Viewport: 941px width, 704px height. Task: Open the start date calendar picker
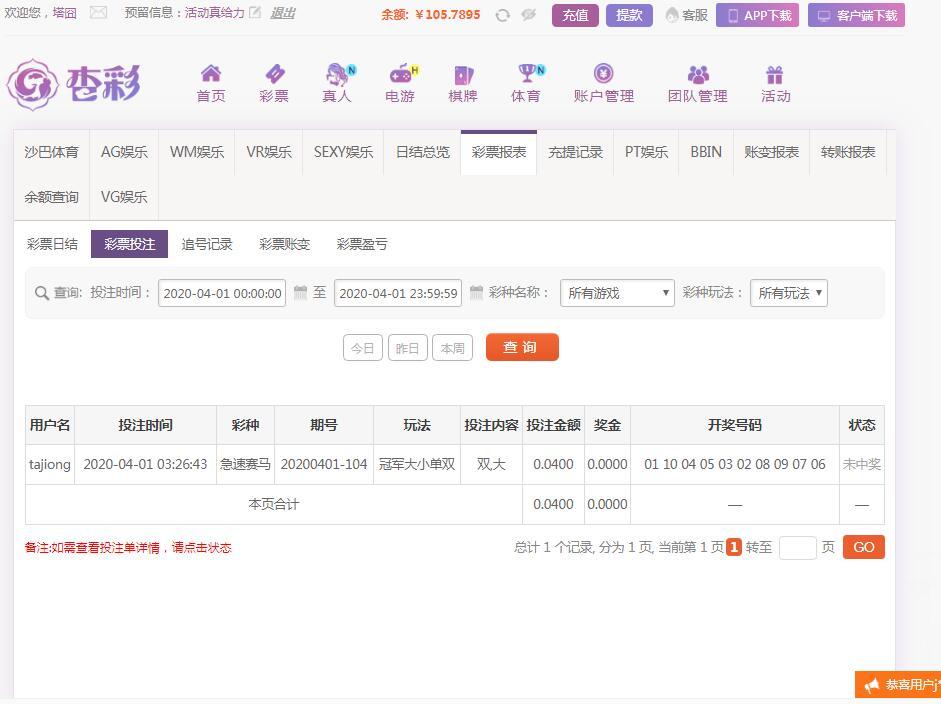click(x=300, y=293)
